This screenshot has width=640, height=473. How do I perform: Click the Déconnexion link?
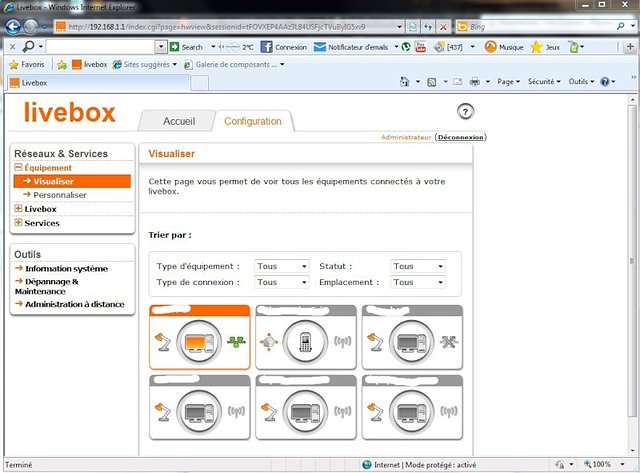[x=460, y=137]
